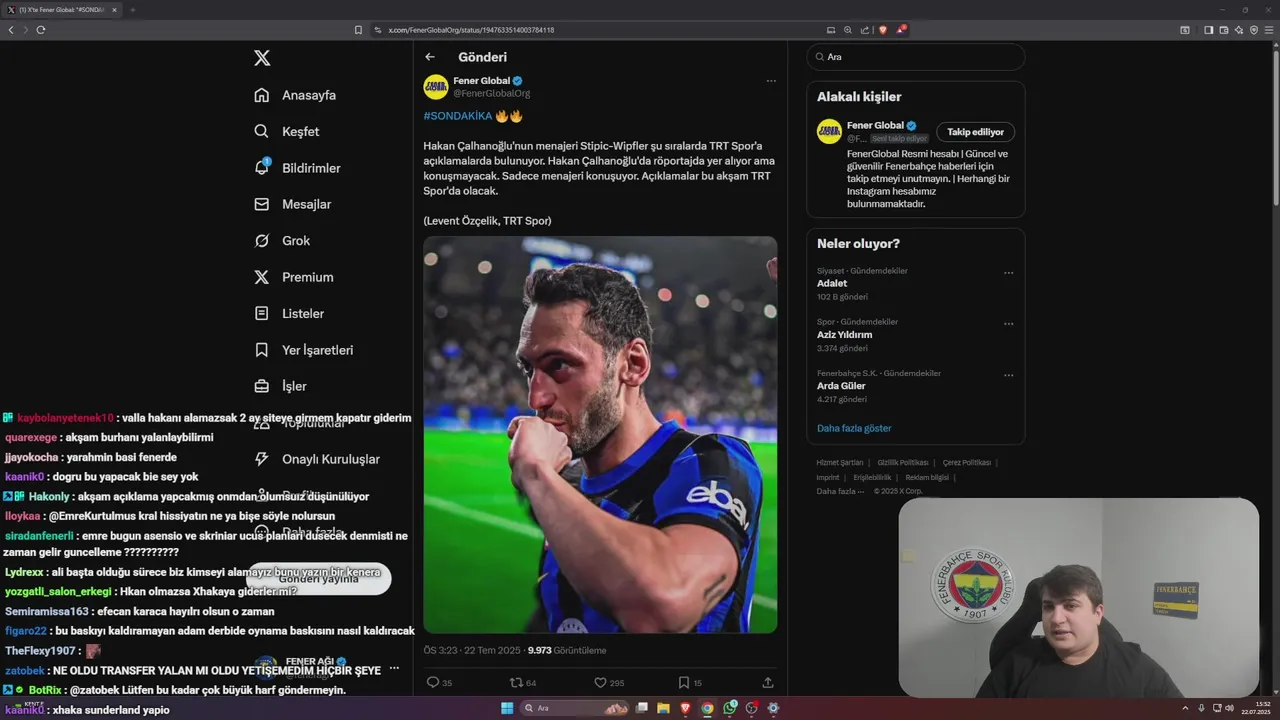Open browser hamburger menu
Viewport: 1280px width, 720px height.
click(x=1269, y=30)
